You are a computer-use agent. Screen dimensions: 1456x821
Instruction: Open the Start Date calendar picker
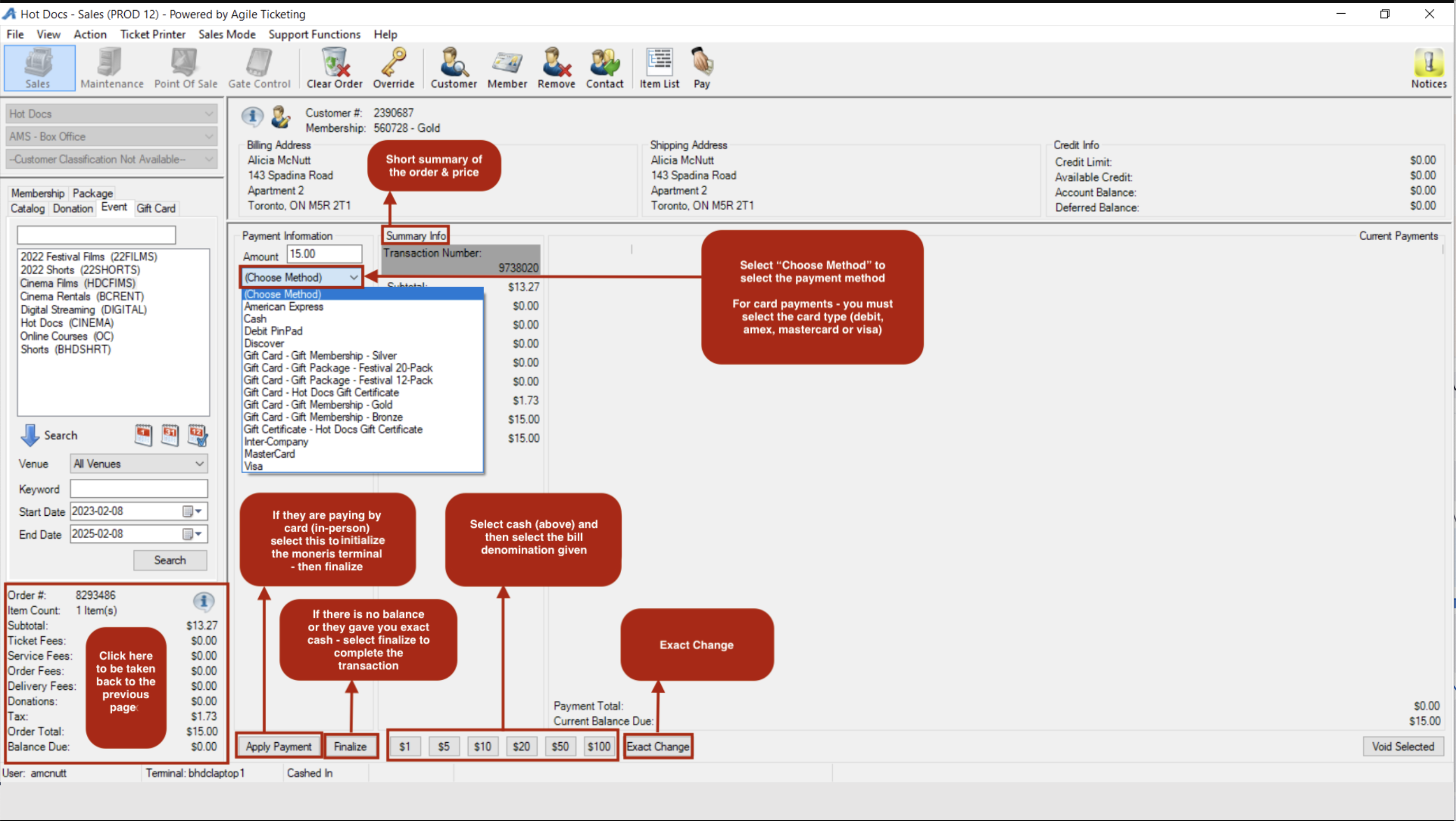[x=192, y=512]
